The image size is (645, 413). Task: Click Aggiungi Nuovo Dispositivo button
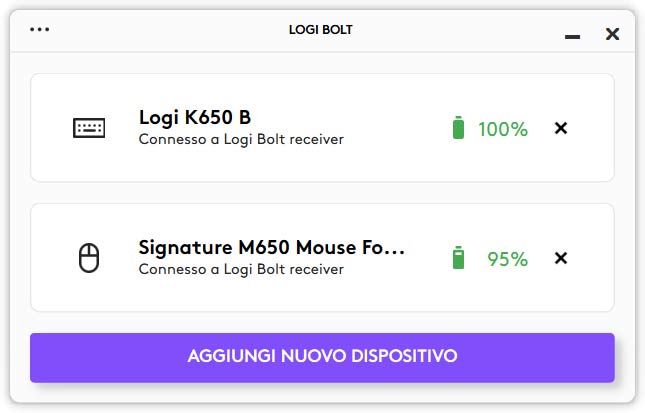(x=322, y=357)
